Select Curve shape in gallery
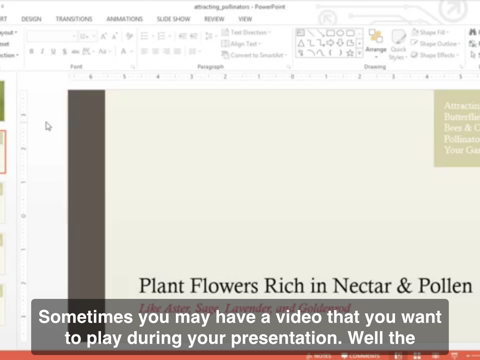The height and width of the screenshot is (360, 480). [x=321, y=53]
